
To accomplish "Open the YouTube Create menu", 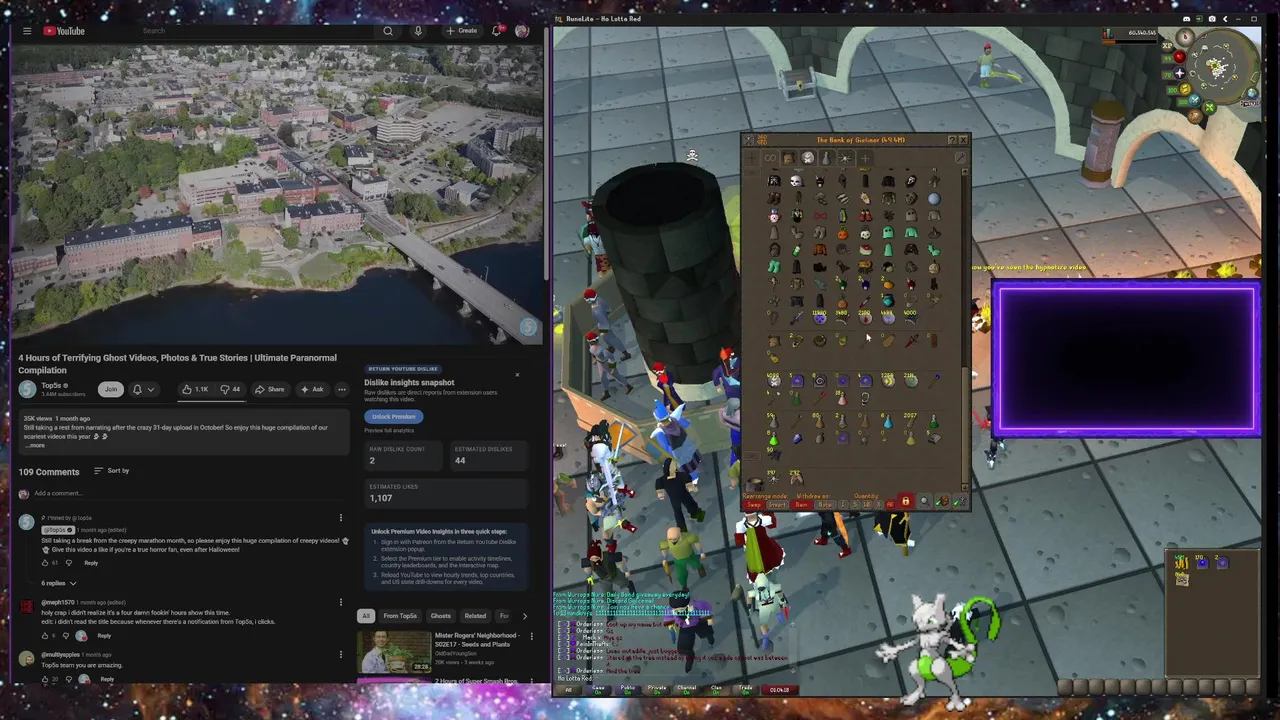I will (x=461, y=31).
